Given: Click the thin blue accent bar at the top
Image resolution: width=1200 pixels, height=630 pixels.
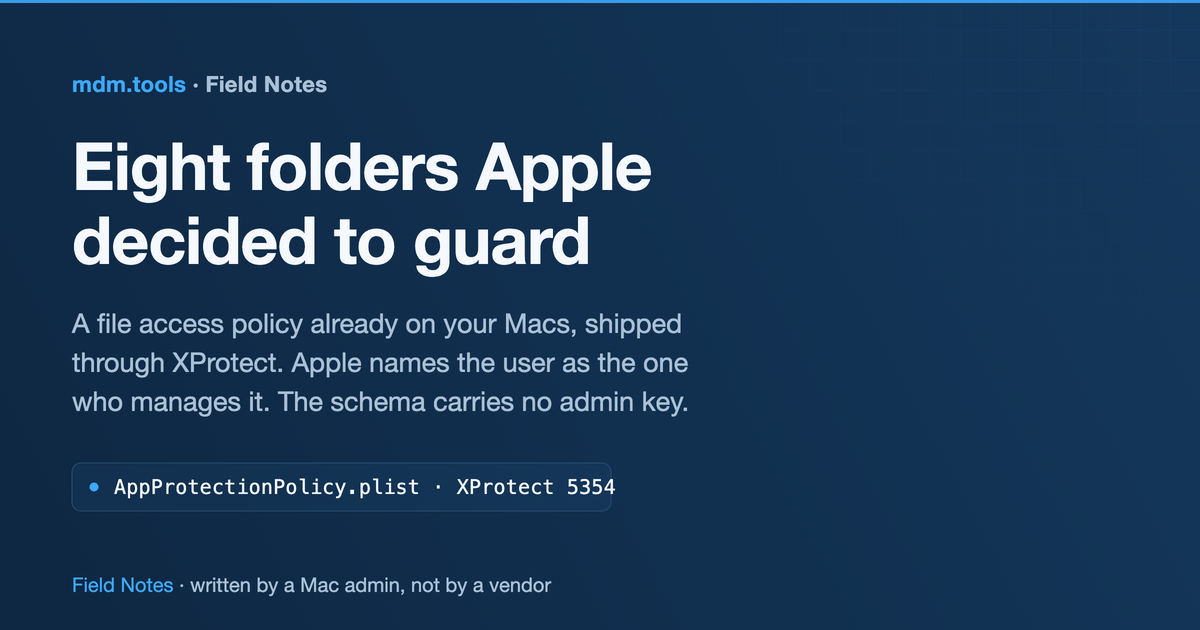Looking at the screenshot, I should click(600, 1).
